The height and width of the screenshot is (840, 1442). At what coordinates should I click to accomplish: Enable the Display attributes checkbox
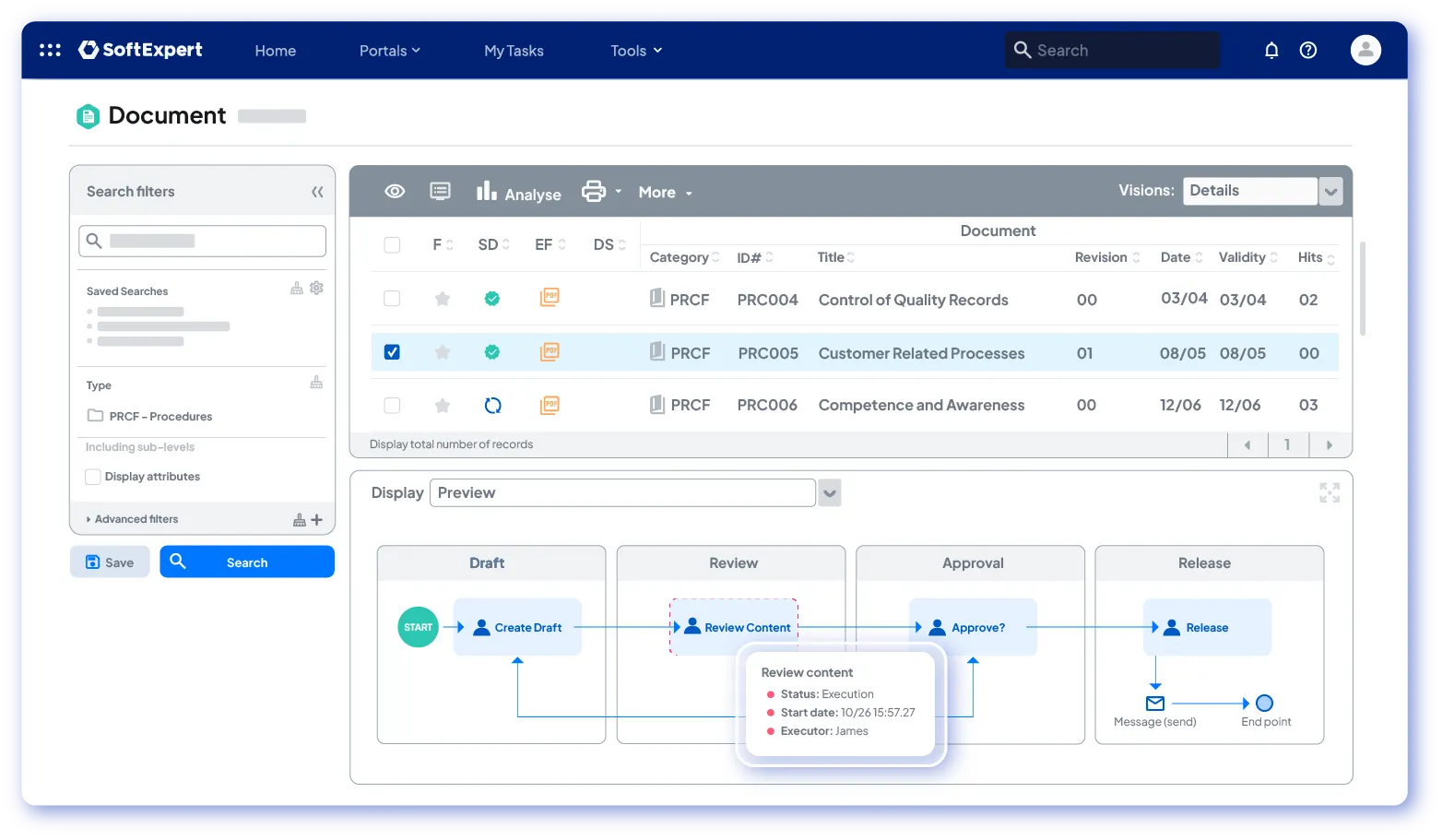[x=93, y=477]
